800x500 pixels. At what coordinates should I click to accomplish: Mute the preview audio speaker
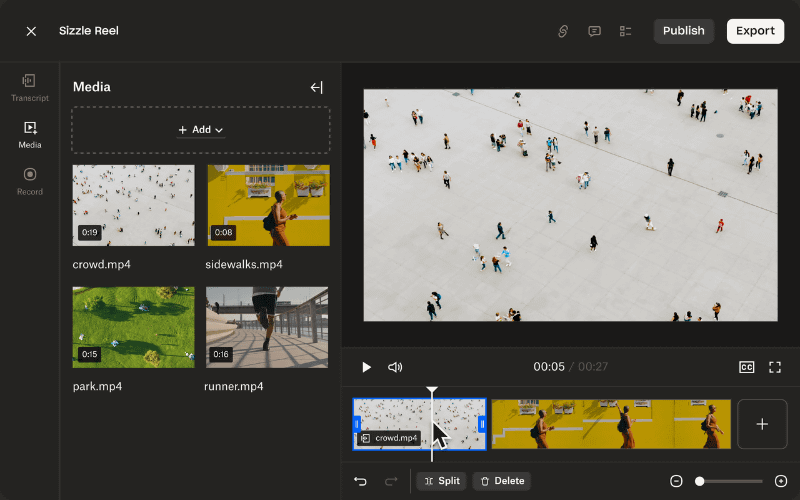pos(395,367)
